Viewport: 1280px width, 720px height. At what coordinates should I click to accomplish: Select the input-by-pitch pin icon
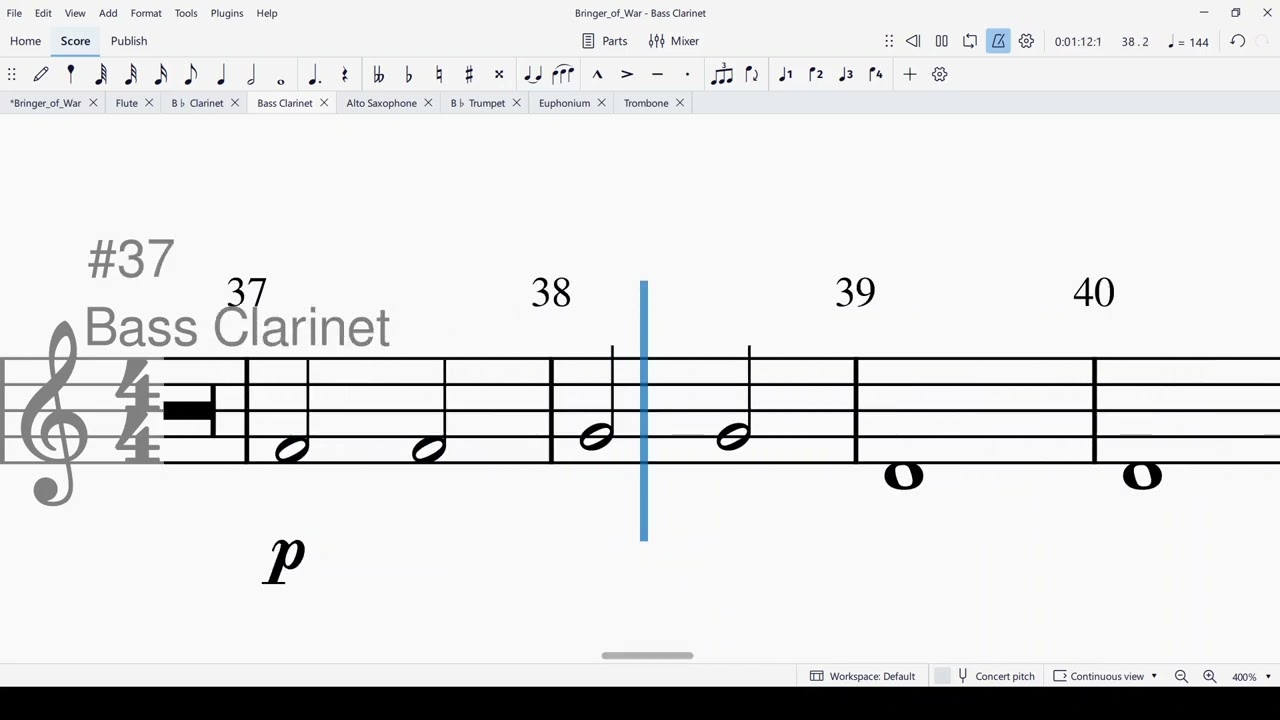point(71,74)
